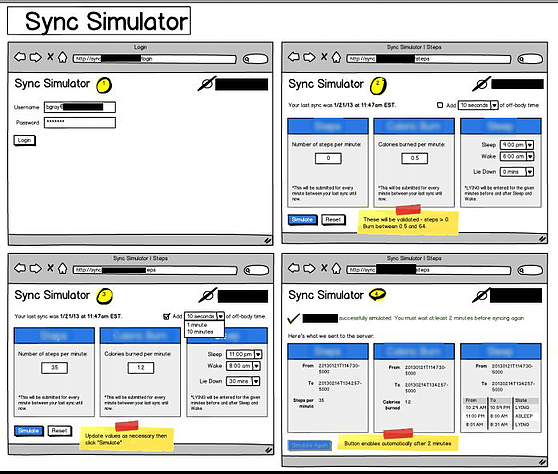Open Wake dropdown showing 6:00 am

[x=517, y=156]
